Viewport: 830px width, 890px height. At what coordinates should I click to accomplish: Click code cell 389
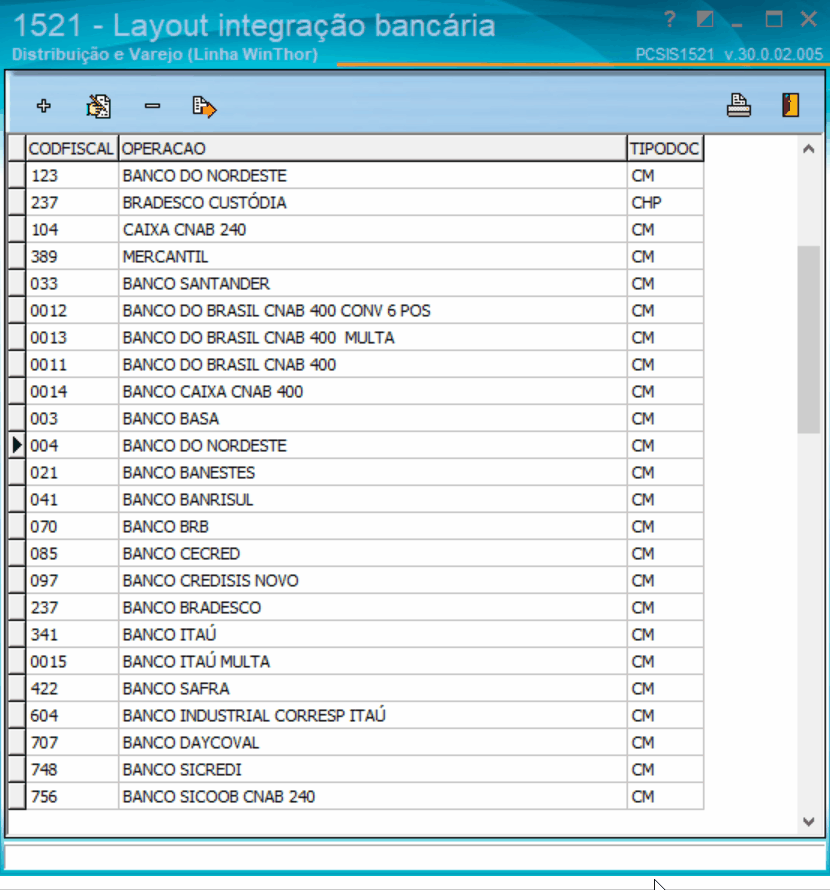point(72,257)
